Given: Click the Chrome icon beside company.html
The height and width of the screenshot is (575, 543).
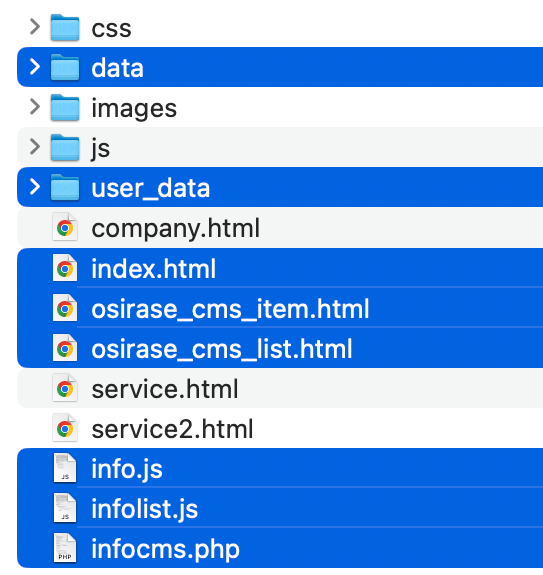Looking at the screenshot, I should coord(65,228).
